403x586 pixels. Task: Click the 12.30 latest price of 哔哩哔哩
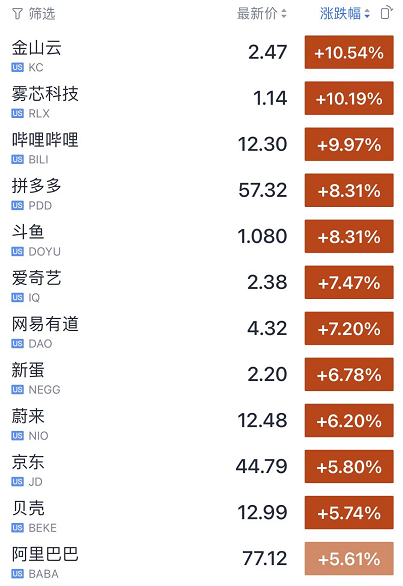pyautogui.click(x=262, y=144)
